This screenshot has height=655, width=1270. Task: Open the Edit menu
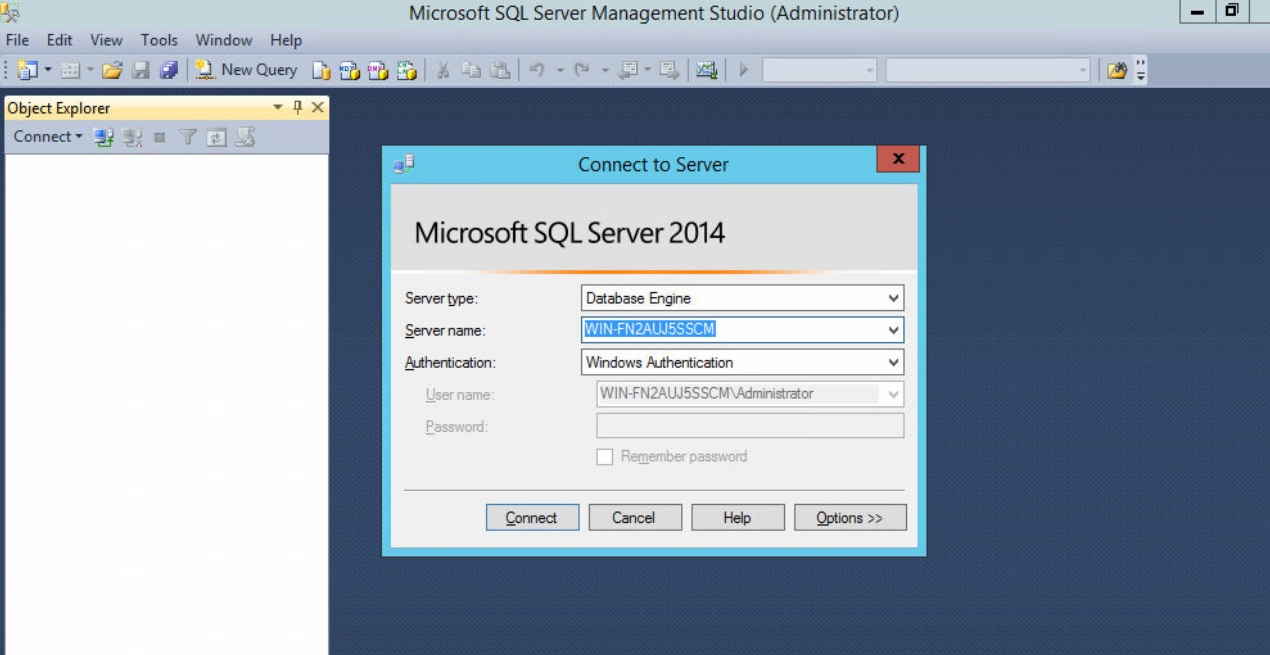[60, 40]
